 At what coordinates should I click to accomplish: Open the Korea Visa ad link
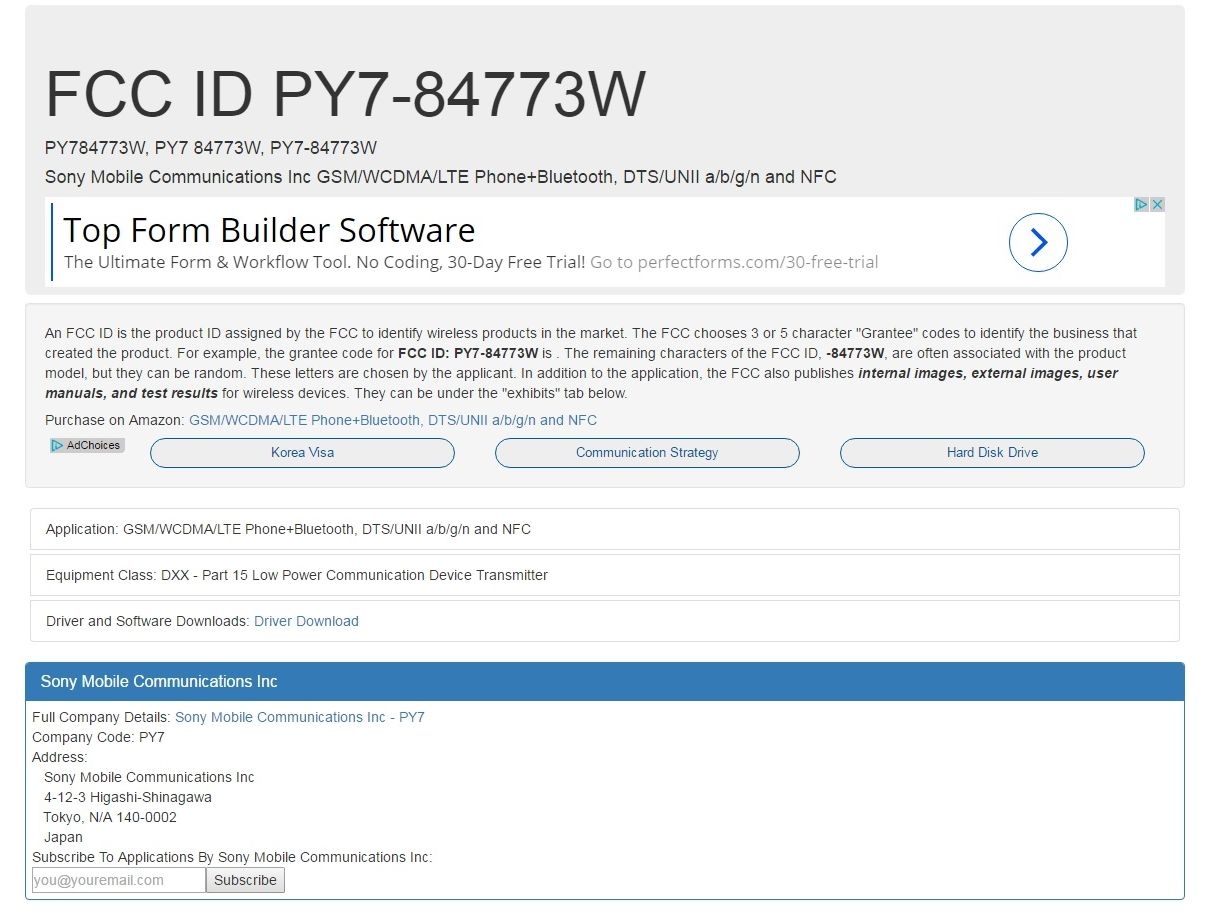(302, 452)
